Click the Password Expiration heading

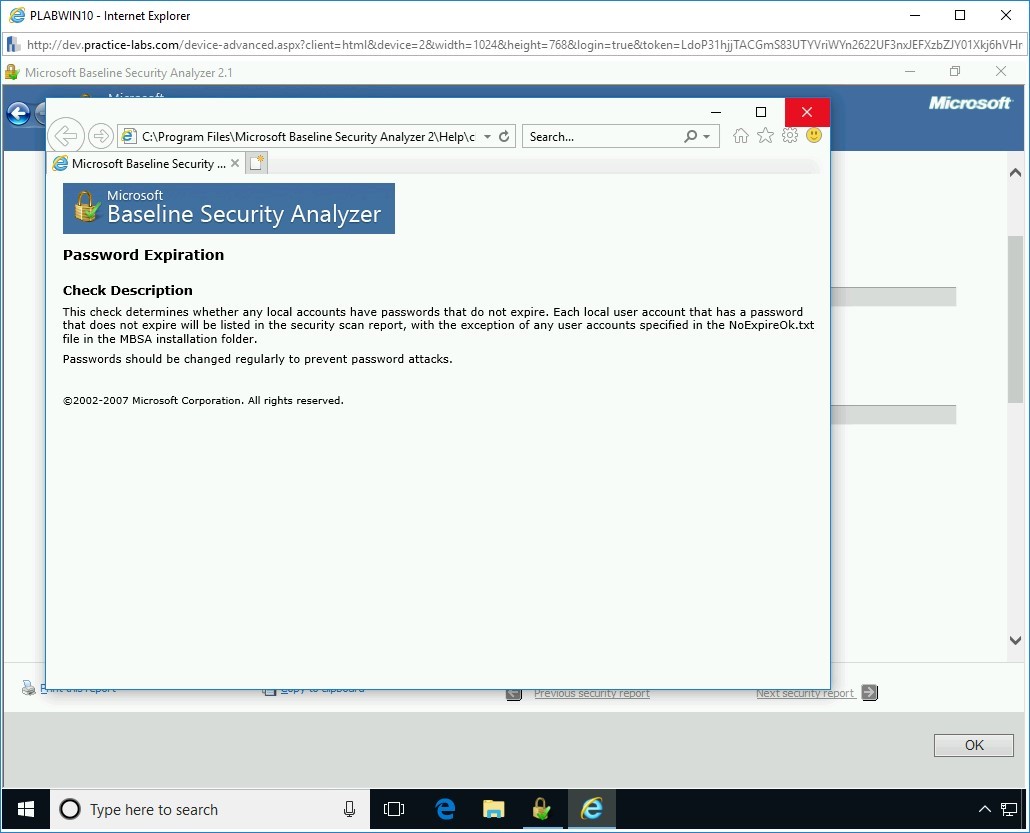143,255
